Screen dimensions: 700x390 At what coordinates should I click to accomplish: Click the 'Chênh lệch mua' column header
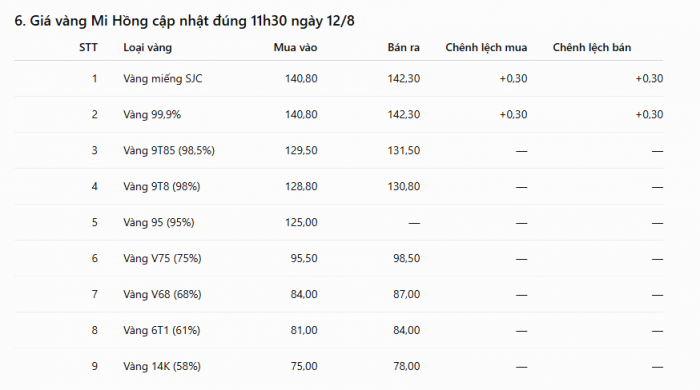coord(486,48)
